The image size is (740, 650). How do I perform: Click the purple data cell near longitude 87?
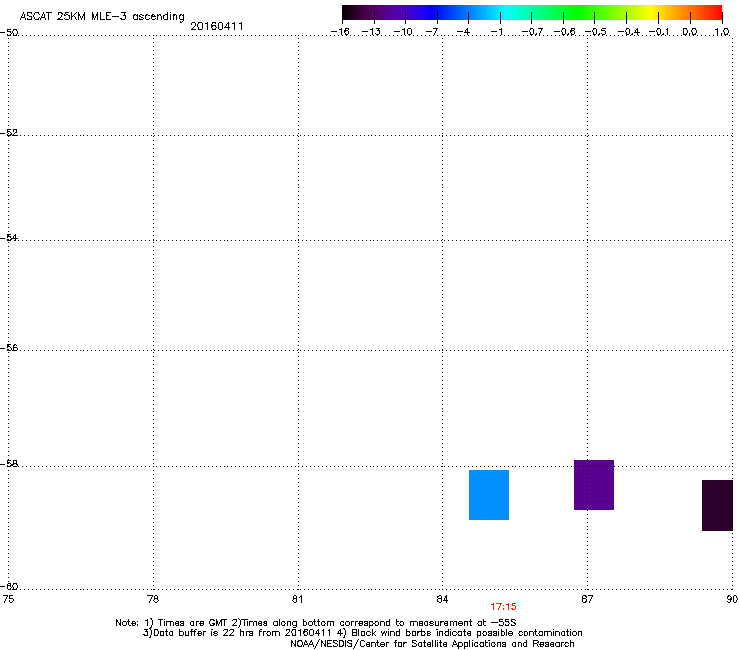tap(594, 485)
